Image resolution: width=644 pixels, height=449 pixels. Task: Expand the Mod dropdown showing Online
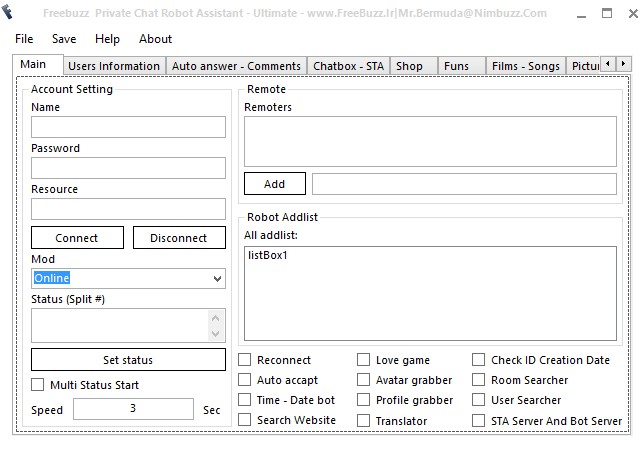(217, 279)
